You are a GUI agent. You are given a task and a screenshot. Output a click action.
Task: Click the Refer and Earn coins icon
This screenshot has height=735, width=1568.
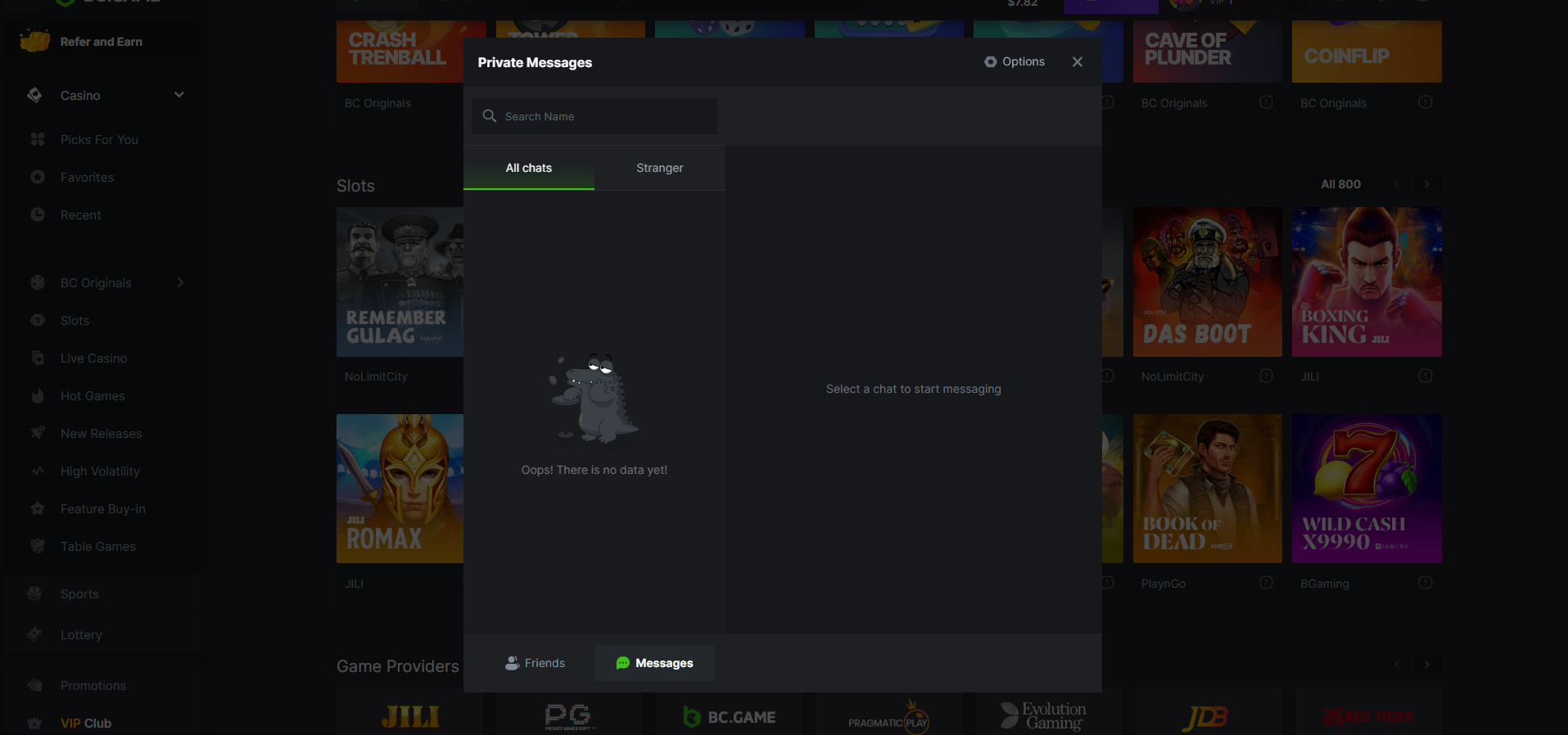coord(35,40)
